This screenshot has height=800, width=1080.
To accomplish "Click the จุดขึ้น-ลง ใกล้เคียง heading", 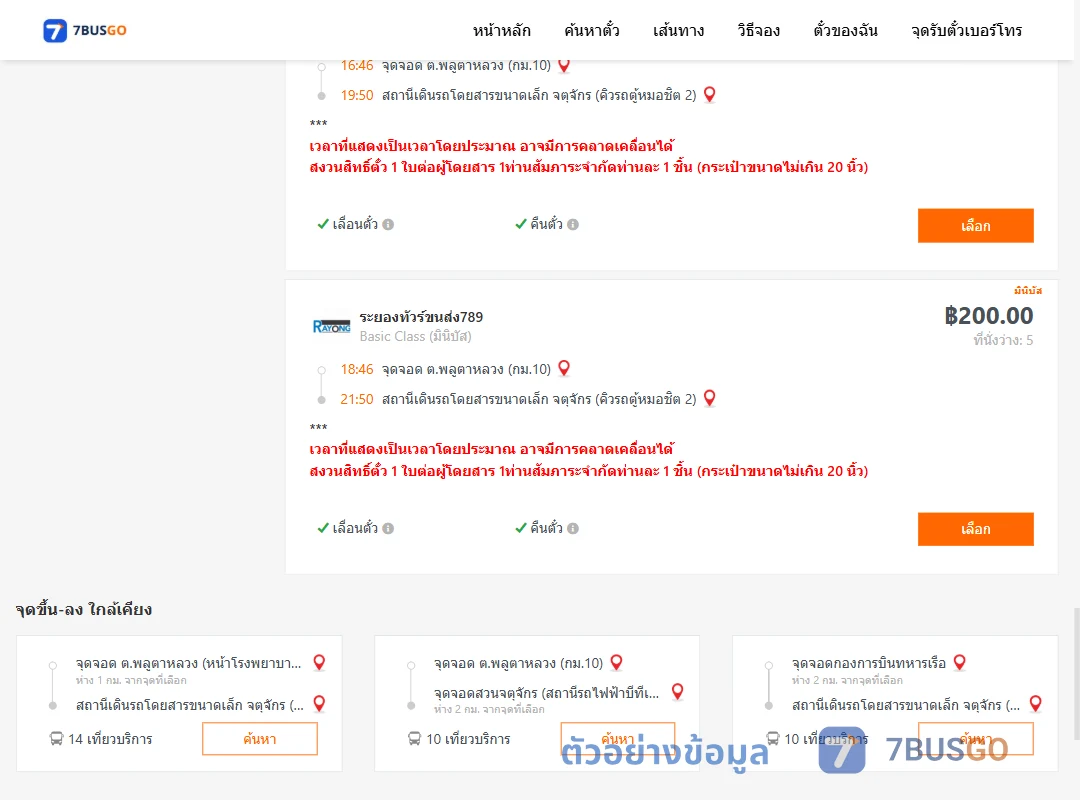I will pos(83,609).
